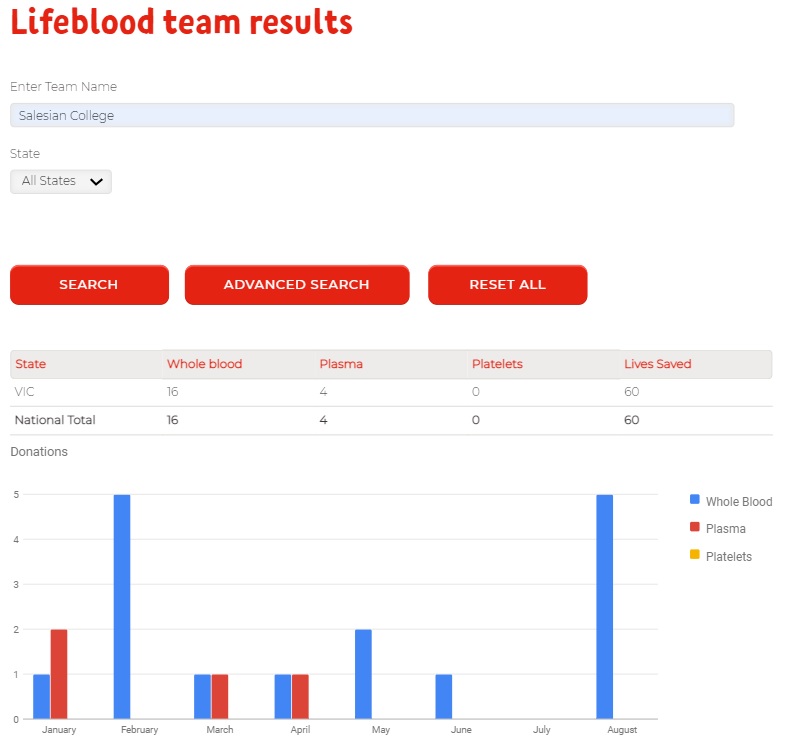
Task: Open the ADVANCED SEARCH options
Action: [x=297, y=285]
